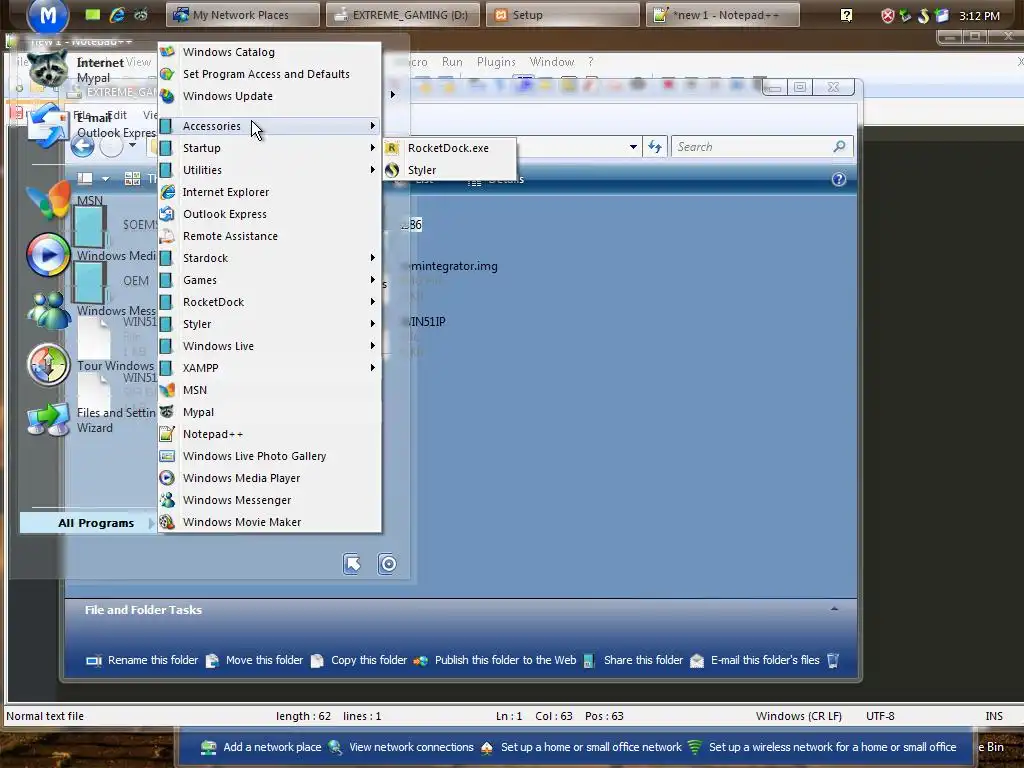
Task: Launch Windows Movie Maker
Action: [x=269, y=522]
